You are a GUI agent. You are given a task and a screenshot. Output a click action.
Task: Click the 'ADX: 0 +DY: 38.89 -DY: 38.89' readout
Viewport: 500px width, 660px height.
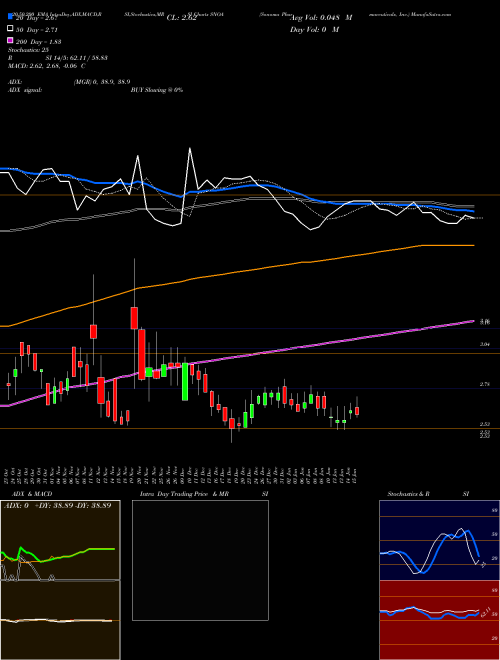(x=57, y=505)
